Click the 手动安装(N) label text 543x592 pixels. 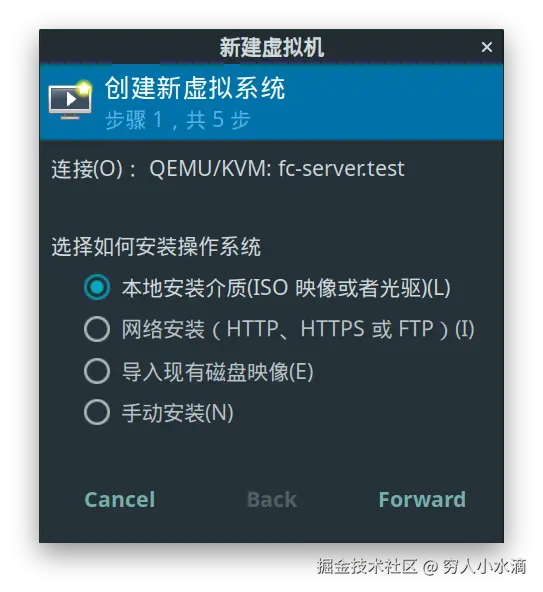click(177, 413)
